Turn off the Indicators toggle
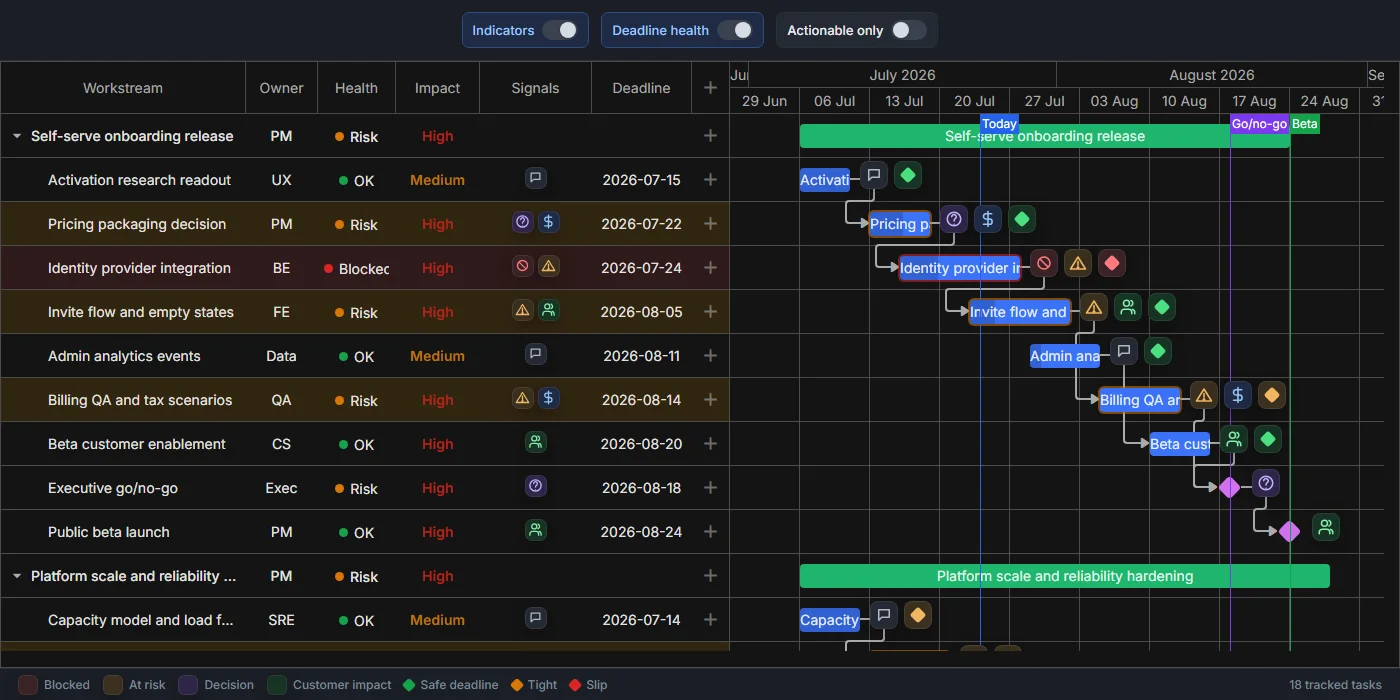This screenshot has height=700, width=1400. click(560, 30)
